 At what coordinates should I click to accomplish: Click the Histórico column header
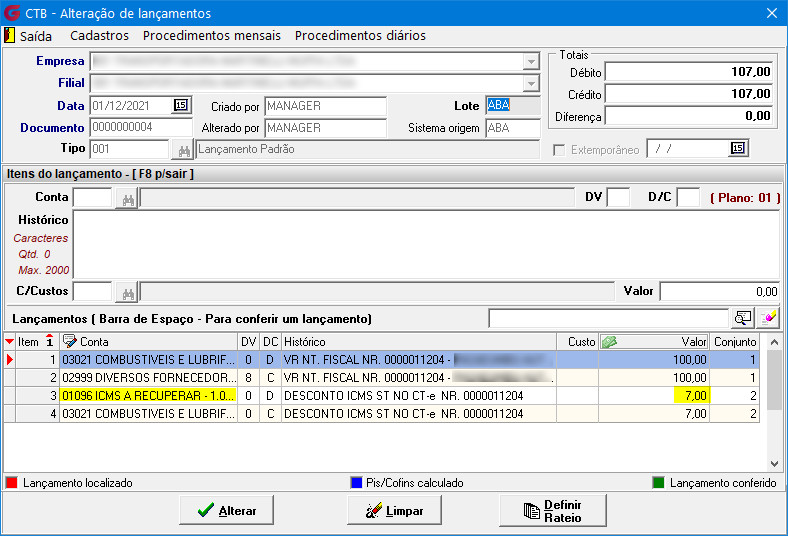419,342
